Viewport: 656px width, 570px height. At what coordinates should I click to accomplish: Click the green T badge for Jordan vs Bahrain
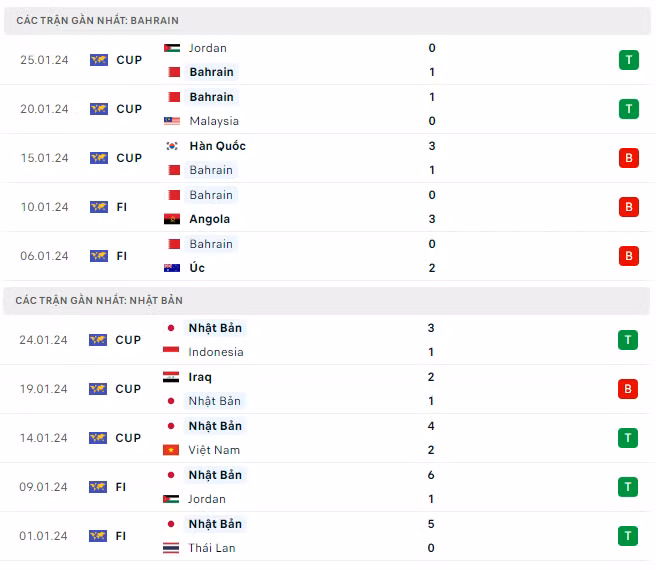[x=628, y=60]
